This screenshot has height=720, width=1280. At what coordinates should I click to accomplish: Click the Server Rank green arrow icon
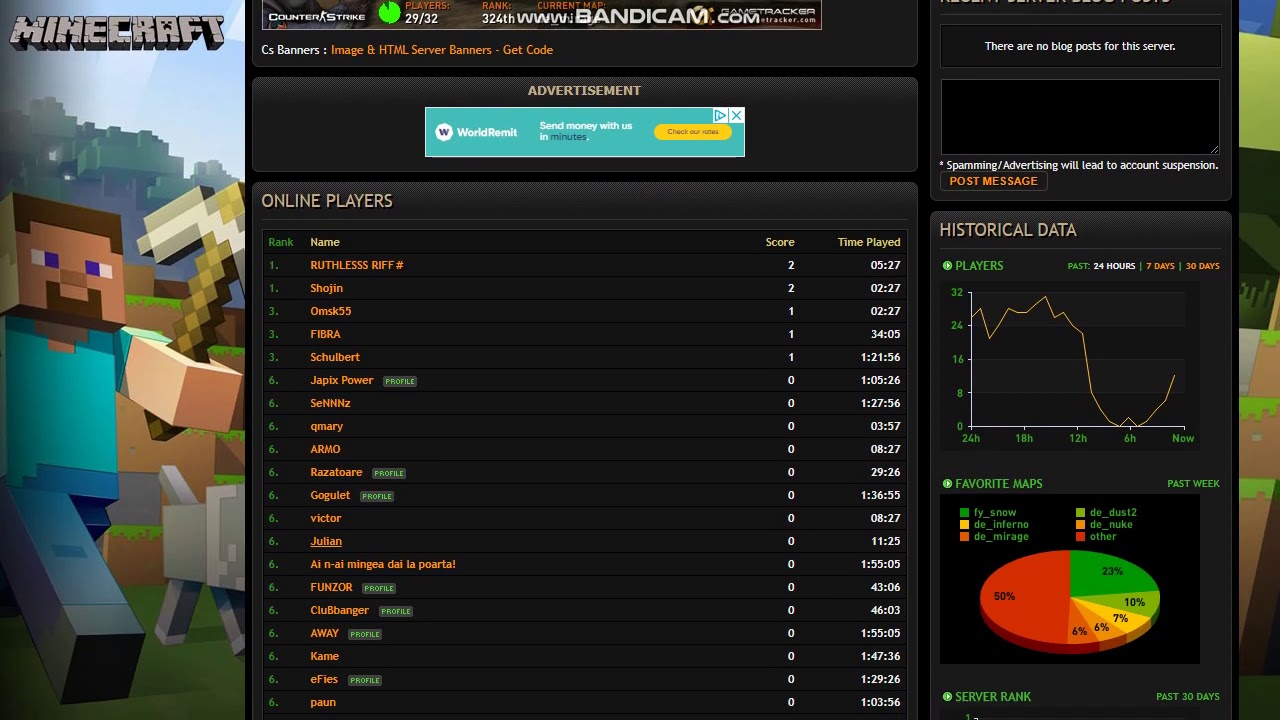[947, 697]
